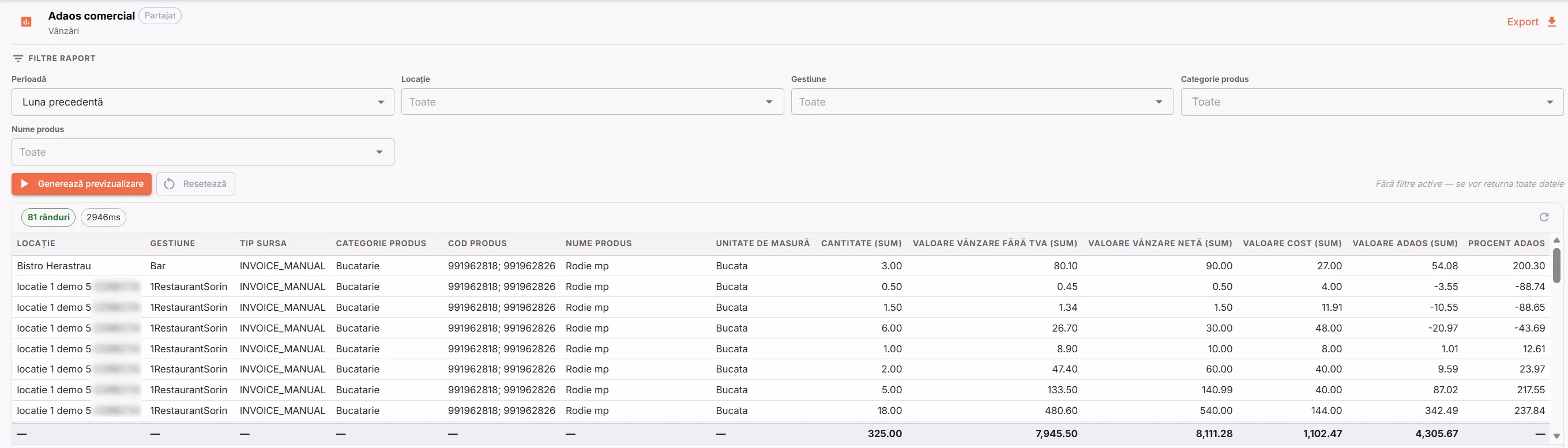The width and height of the screenshot is (1568, 448).
Task: Click the Resetează button
Action: point(195,184)
